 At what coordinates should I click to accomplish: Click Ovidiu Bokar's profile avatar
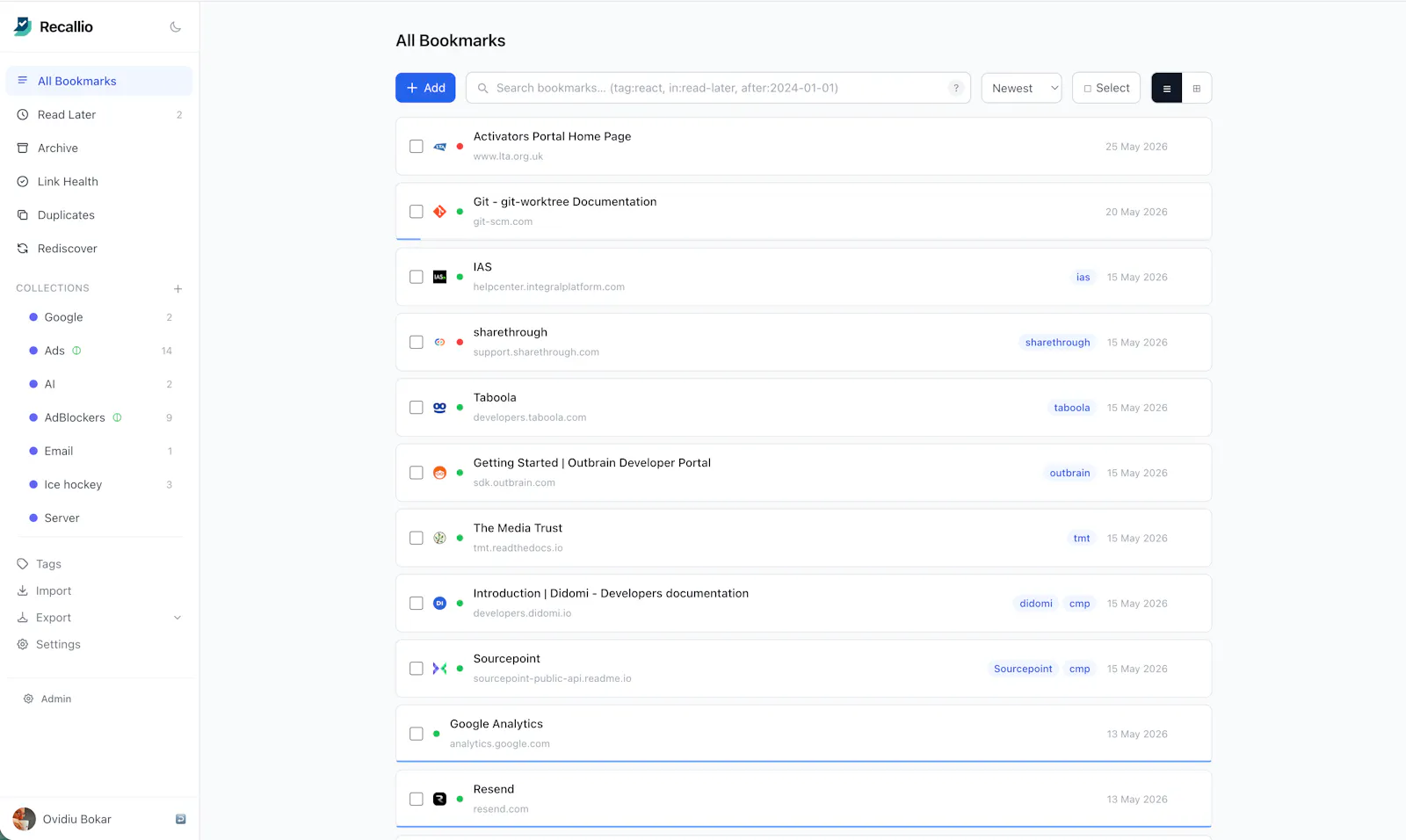point(25,819)
